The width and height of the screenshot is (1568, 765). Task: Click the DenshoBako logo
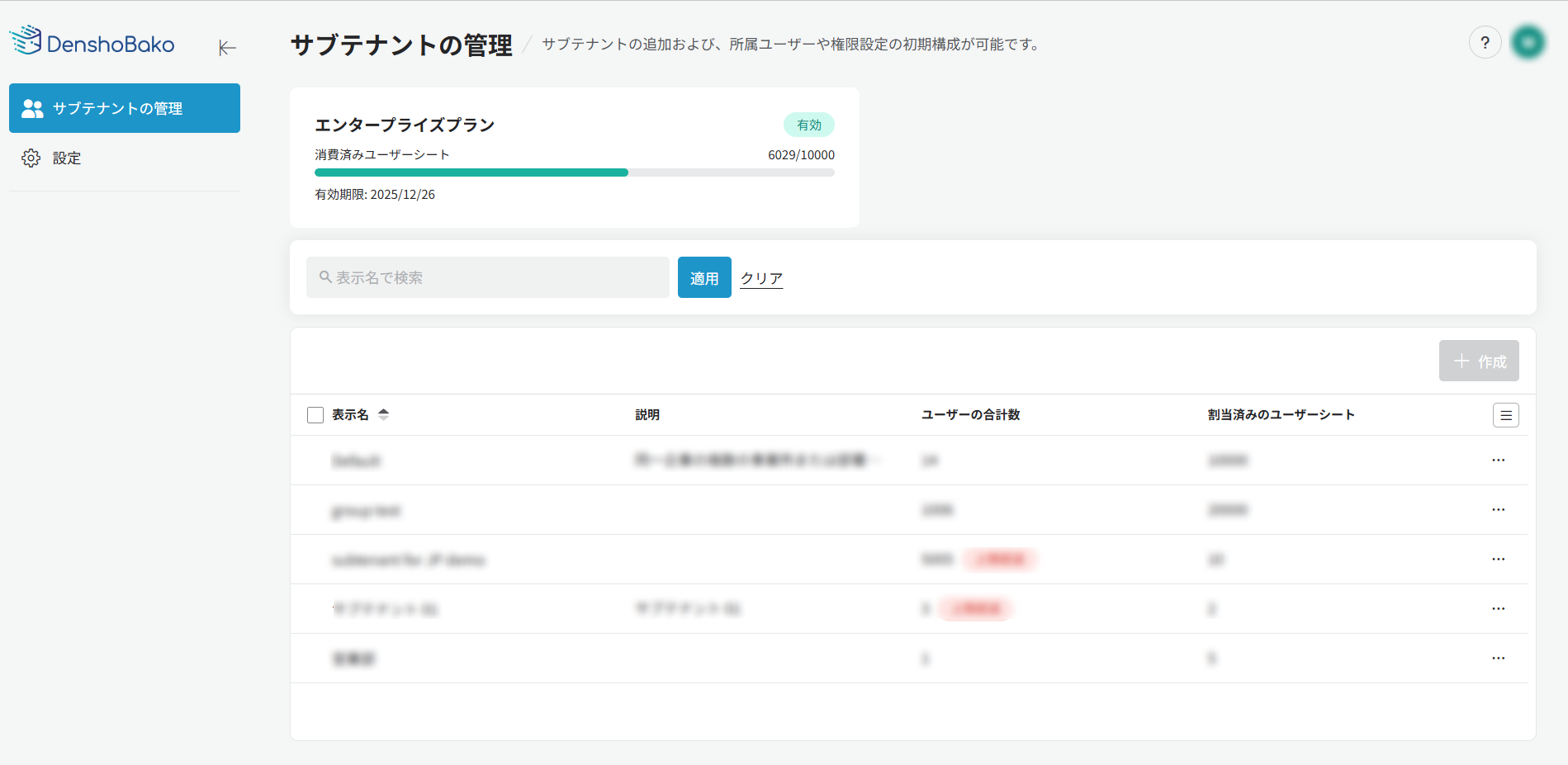pyautogui.click(x=92, y=41)
